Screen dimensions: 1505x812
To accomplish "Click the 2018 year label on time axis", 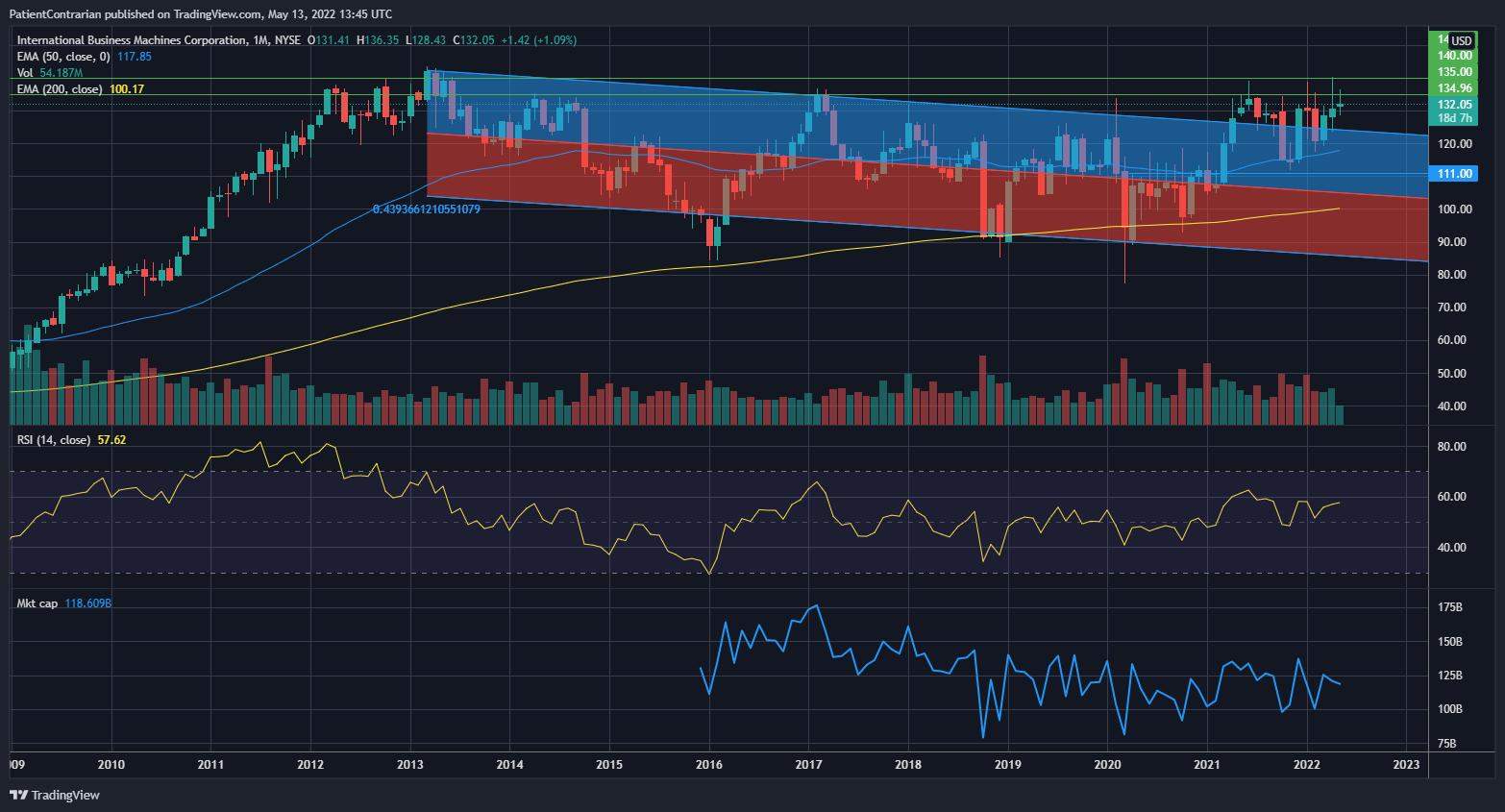I will tap(908, 765).
